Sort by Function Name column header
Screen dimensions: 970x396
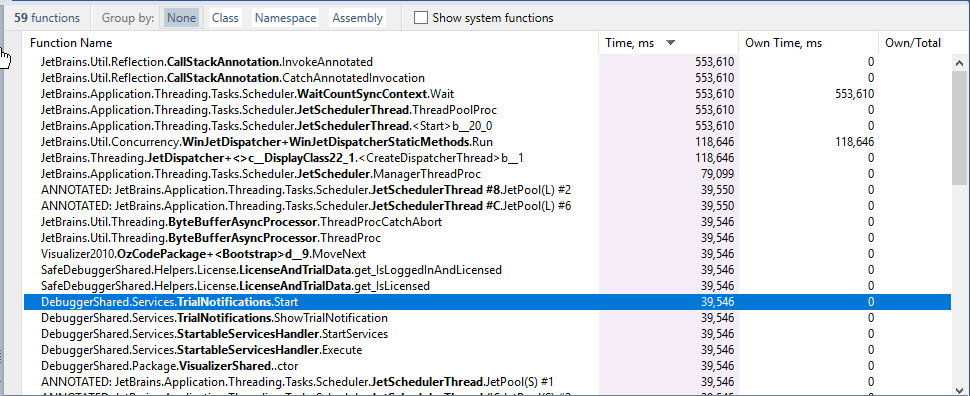pos(311,43)
